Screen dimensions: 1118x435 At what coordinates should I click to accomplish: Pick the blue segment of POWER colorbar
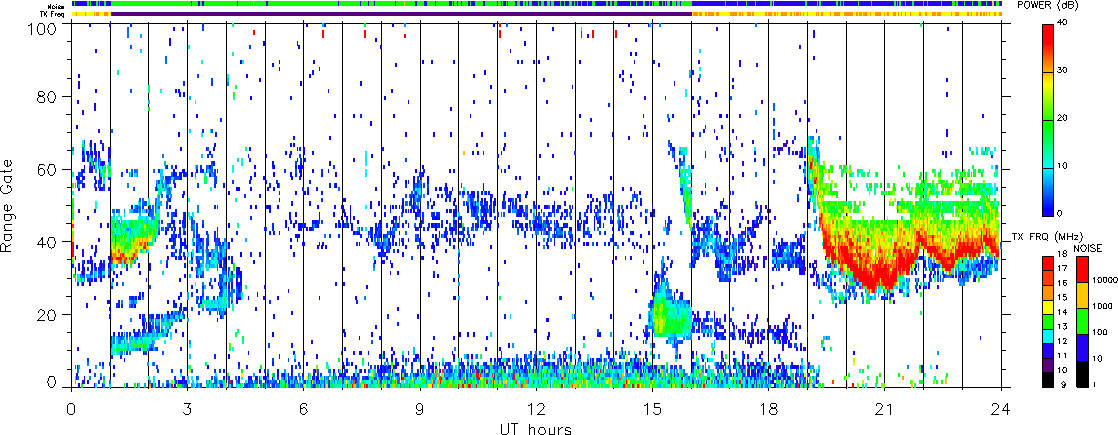pyautogui.click(x=1047, y=201)
